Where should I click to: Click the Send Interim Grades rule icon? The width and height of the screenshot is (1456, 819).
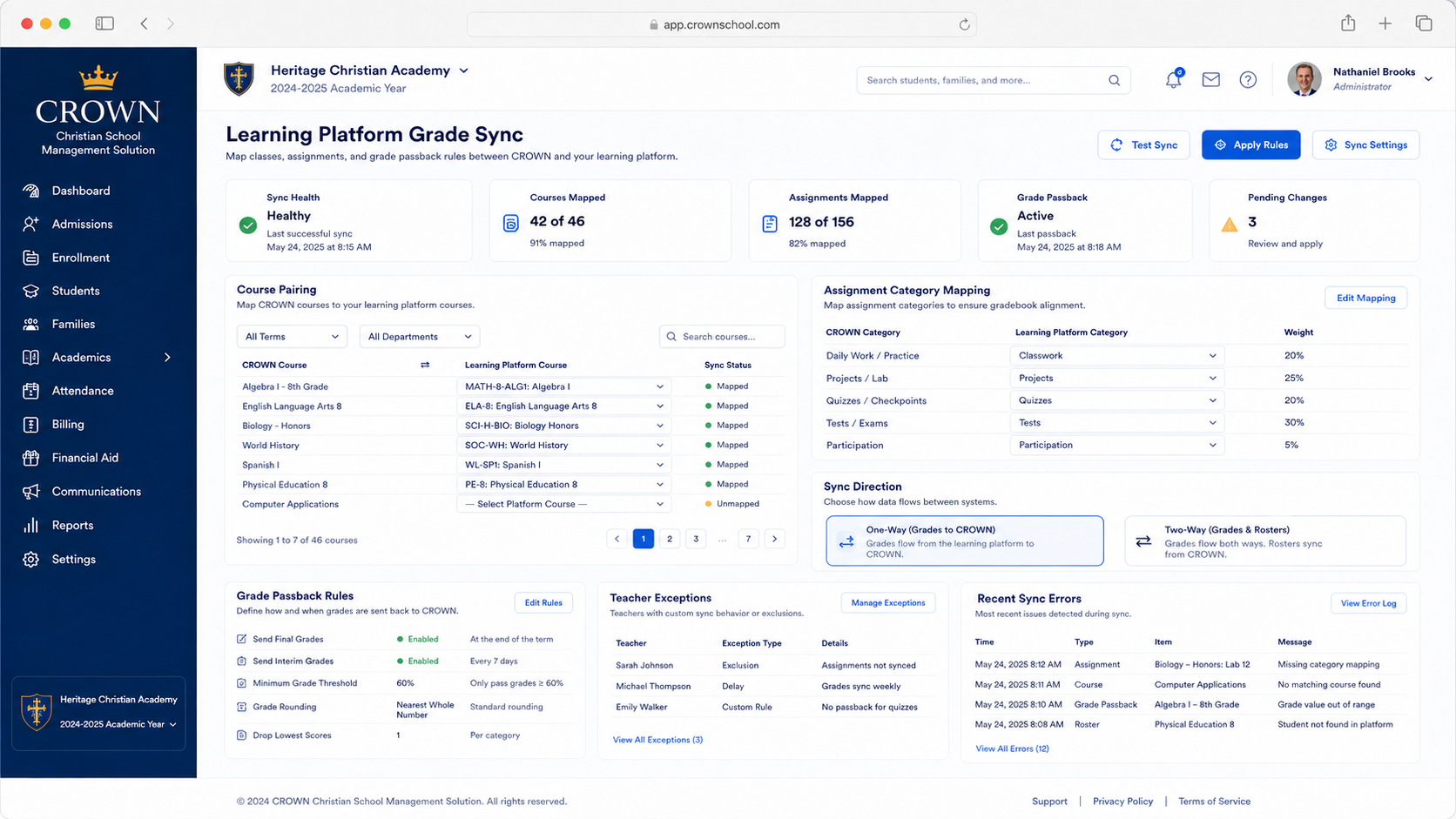(x=242, y=661)
